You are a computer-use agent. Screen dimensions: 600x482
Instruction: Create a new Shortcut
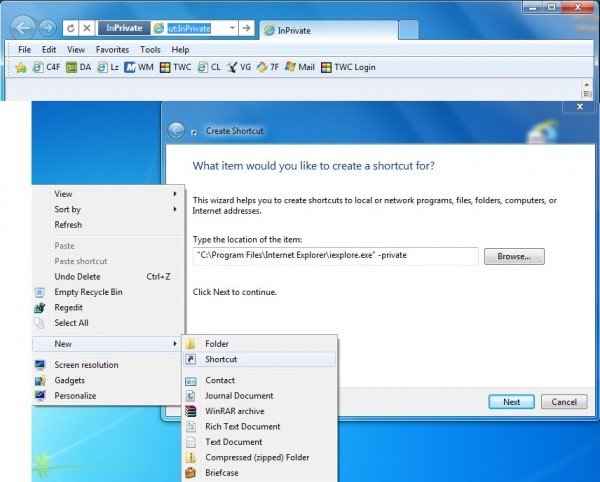point(260,359)
